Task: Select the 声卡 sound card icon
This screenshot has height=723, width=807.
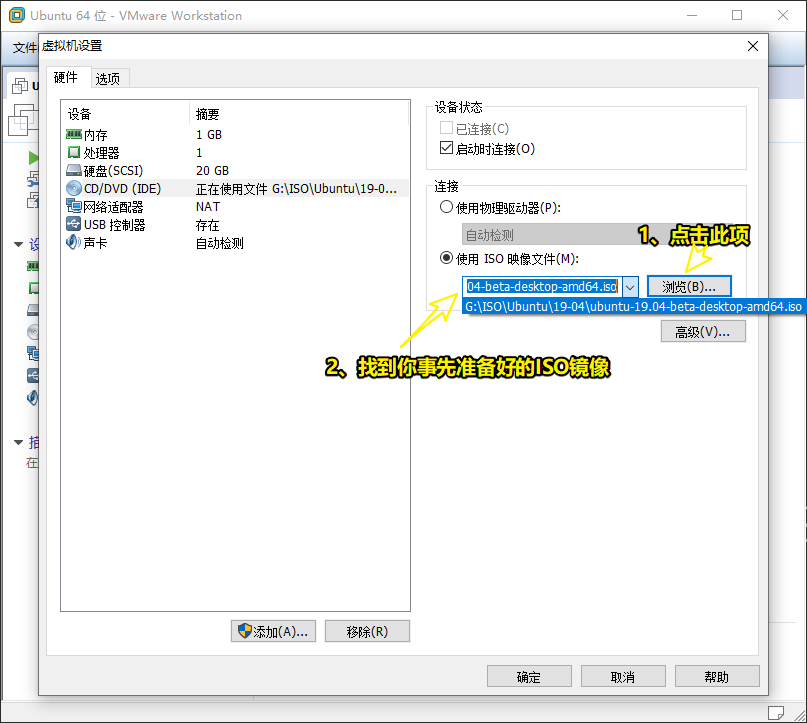Action: click(74, 242)
